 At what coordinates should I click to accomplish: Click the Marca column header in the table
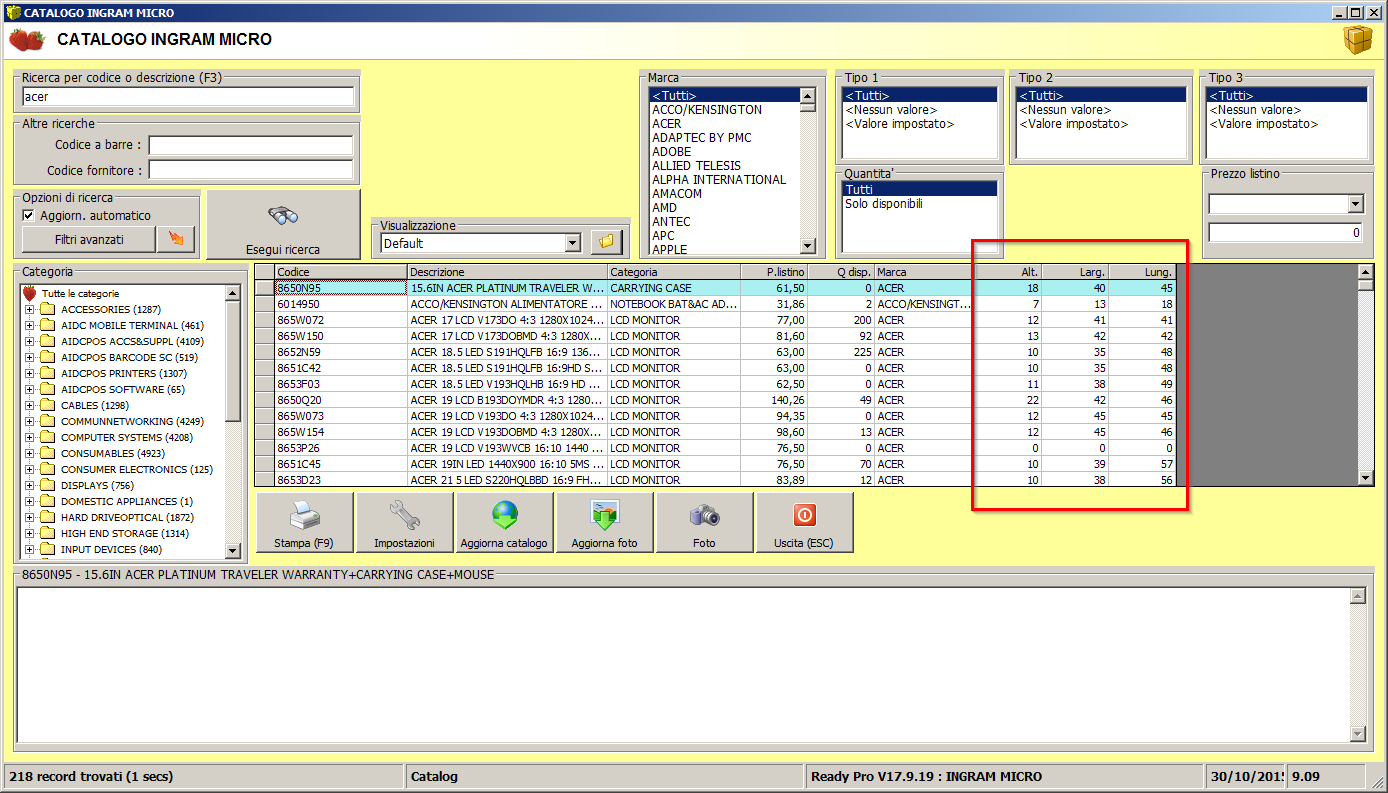coord(925,272)
